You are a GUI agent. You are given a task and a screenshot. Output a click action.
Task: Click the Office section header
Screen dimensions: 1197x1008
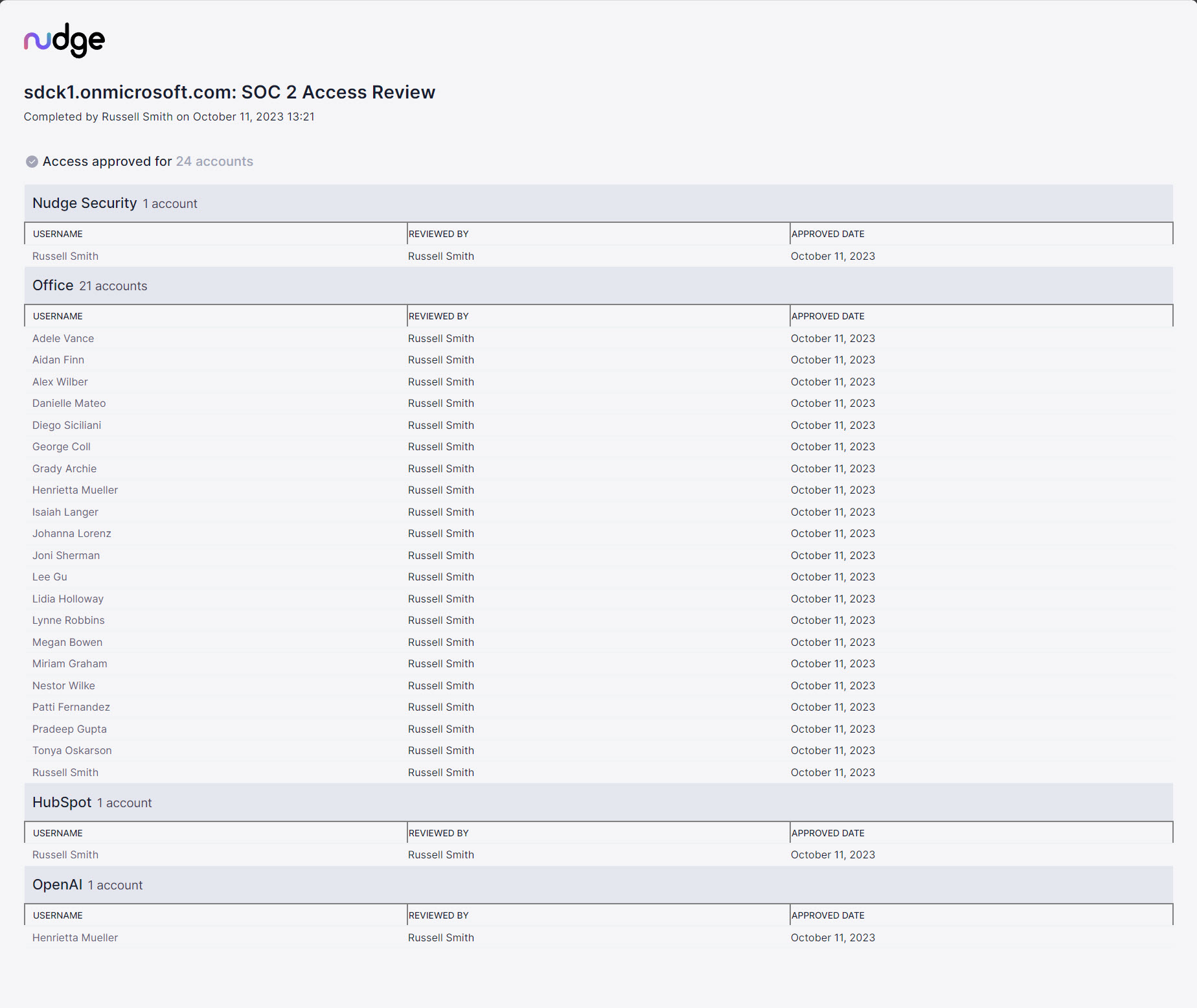click(x=598, y=286)
